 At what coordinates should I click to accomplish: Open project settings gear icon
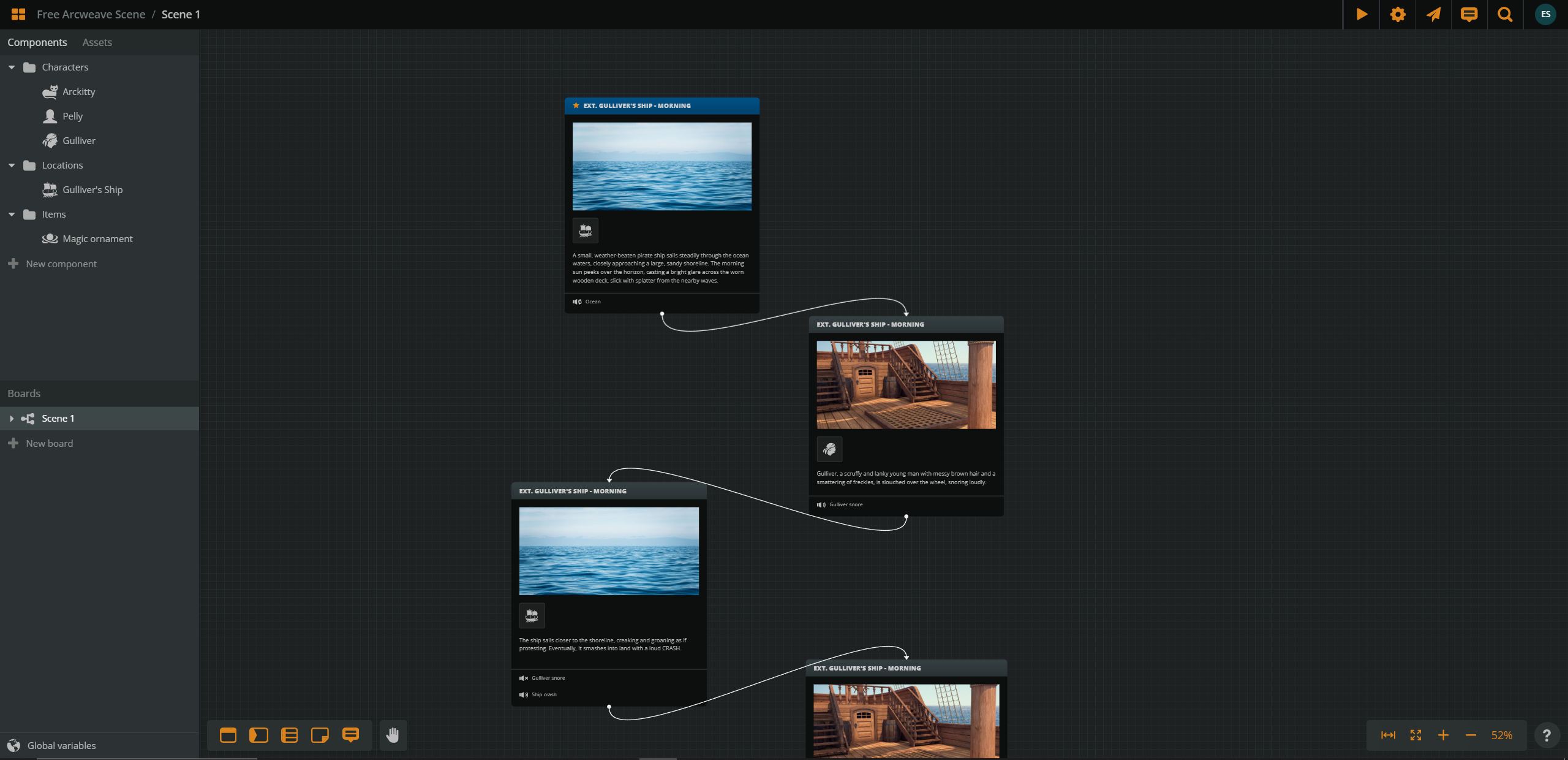[1397, 14]
